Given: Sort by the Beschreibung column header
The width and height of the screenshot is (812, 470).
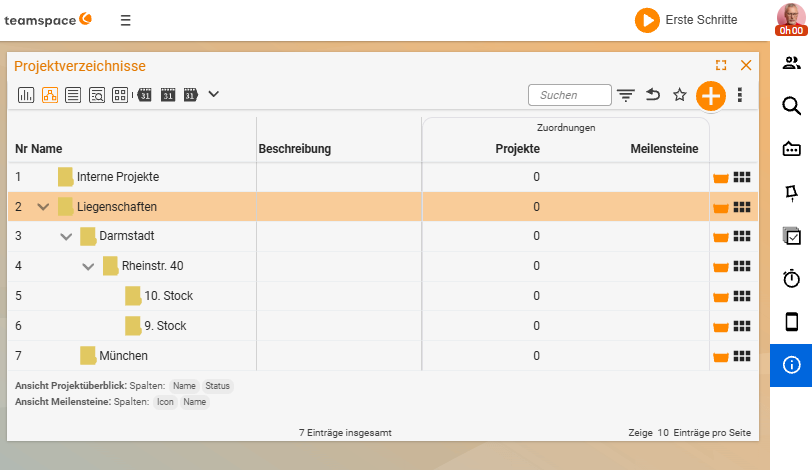Looking at the screenshot, I should point(295,149).
